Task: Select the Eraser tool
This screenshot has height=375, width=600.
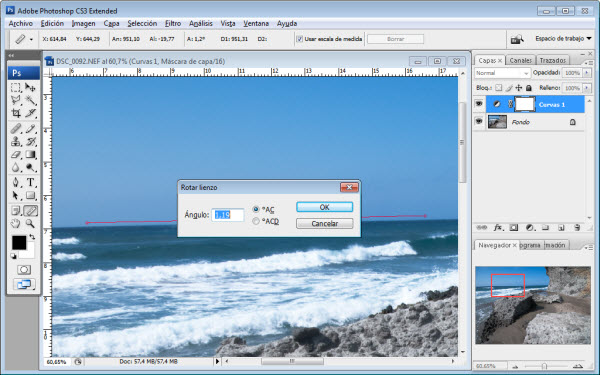Action: click(x=16, y=155)
